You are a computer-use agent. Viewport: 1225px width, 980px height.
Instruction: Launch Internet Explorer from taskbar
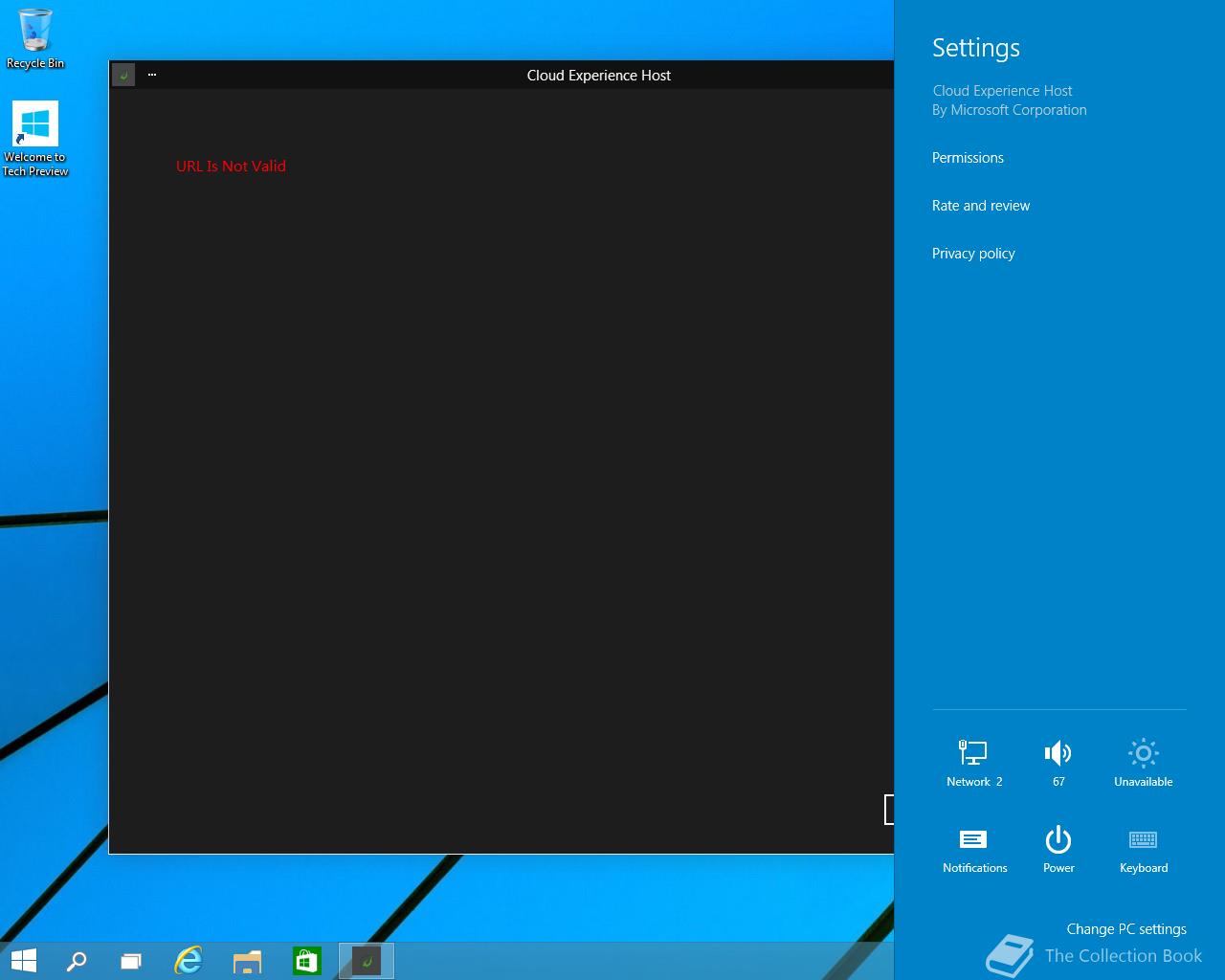point(189,961)
